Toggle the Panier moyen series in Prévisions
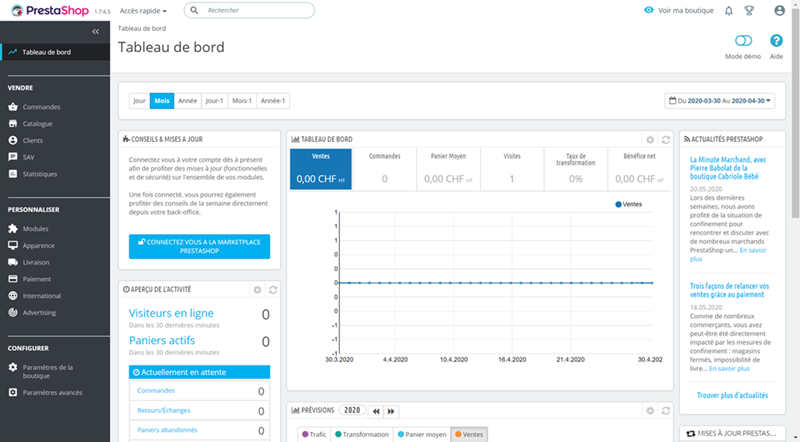Image resolution: width=800 pixels, height=442 pixels. pos(422,434)
